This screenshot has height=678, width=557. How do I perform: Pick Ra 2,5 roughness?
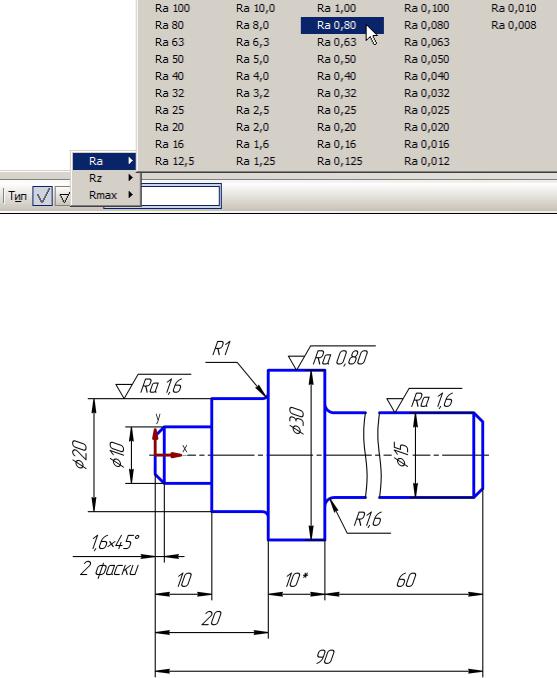(x=253, y=110)
